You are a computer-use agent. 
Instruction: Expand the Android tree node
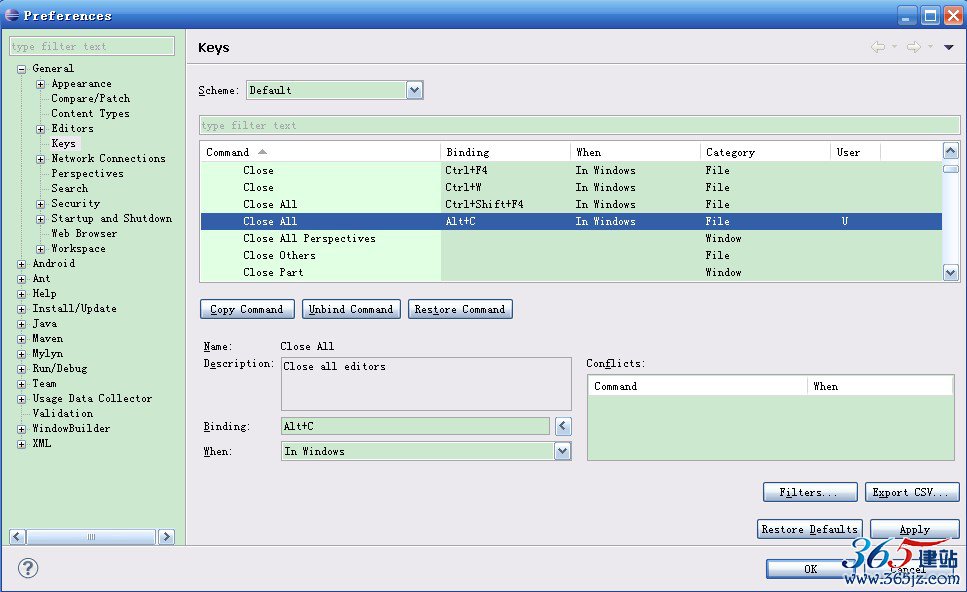(22, 264)
